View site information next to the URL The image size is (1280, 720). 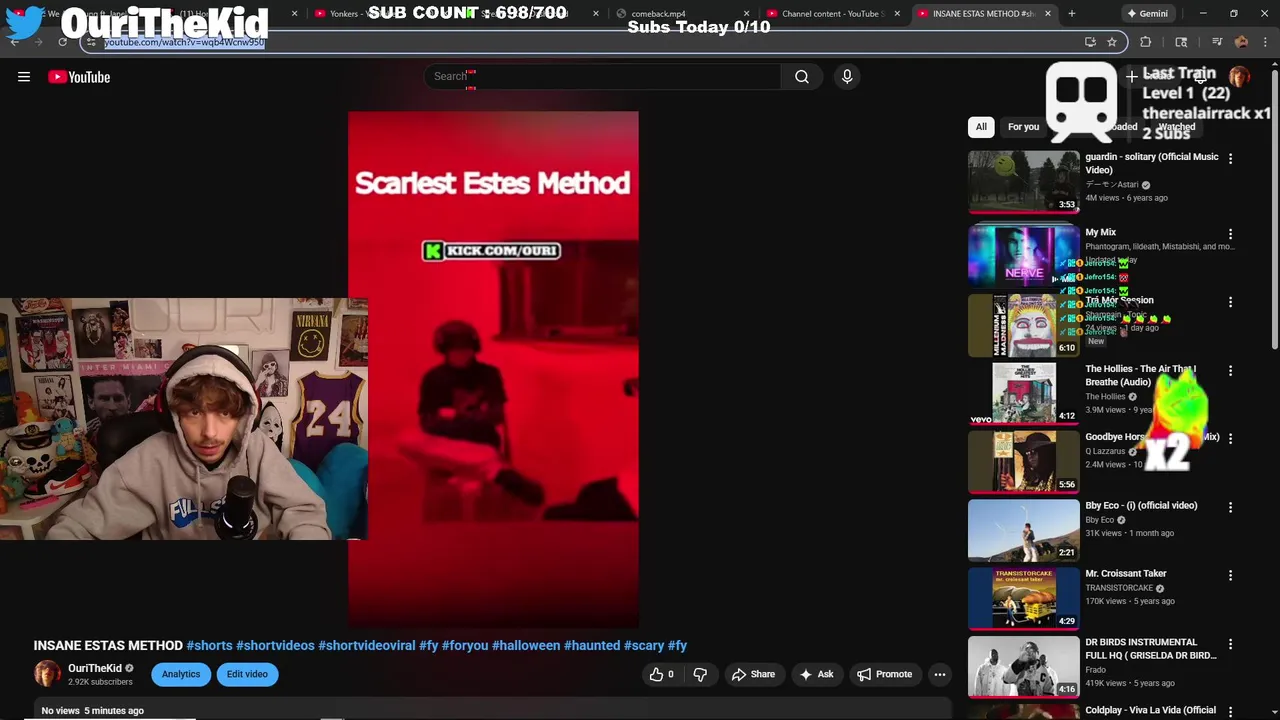click(91, 42)
